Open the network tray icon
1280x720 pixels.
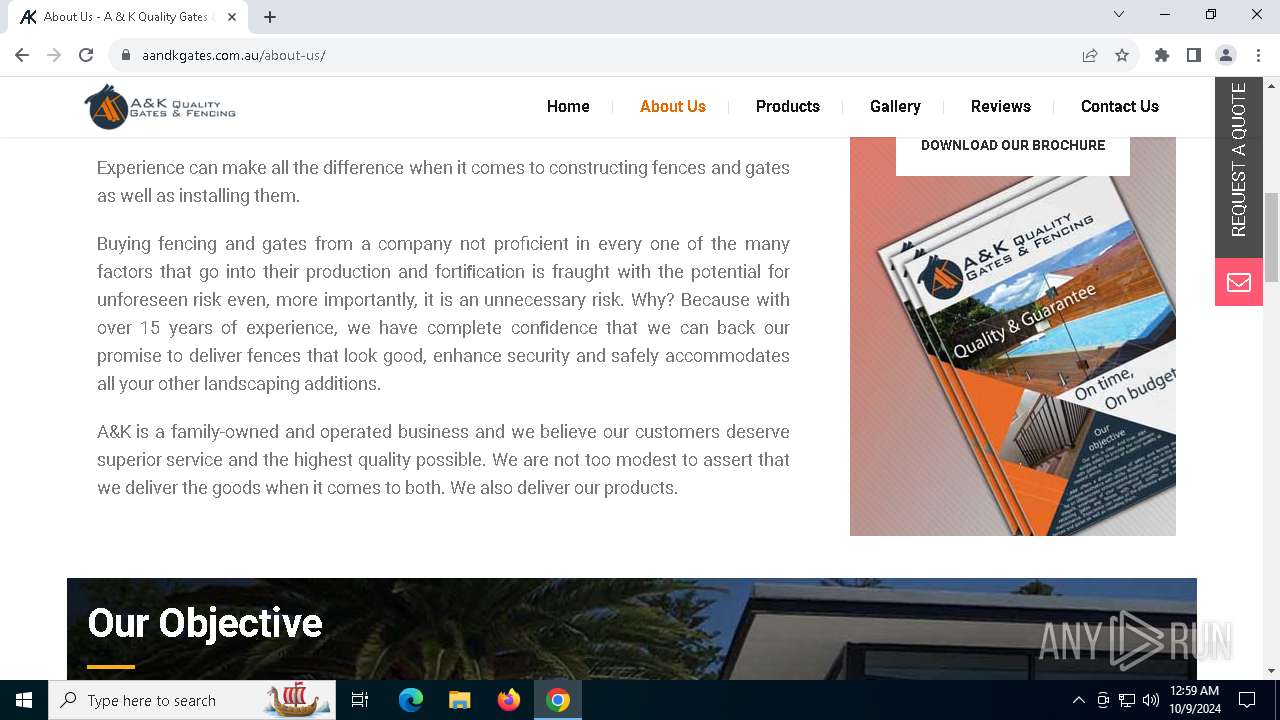[x=1127, y=700]
